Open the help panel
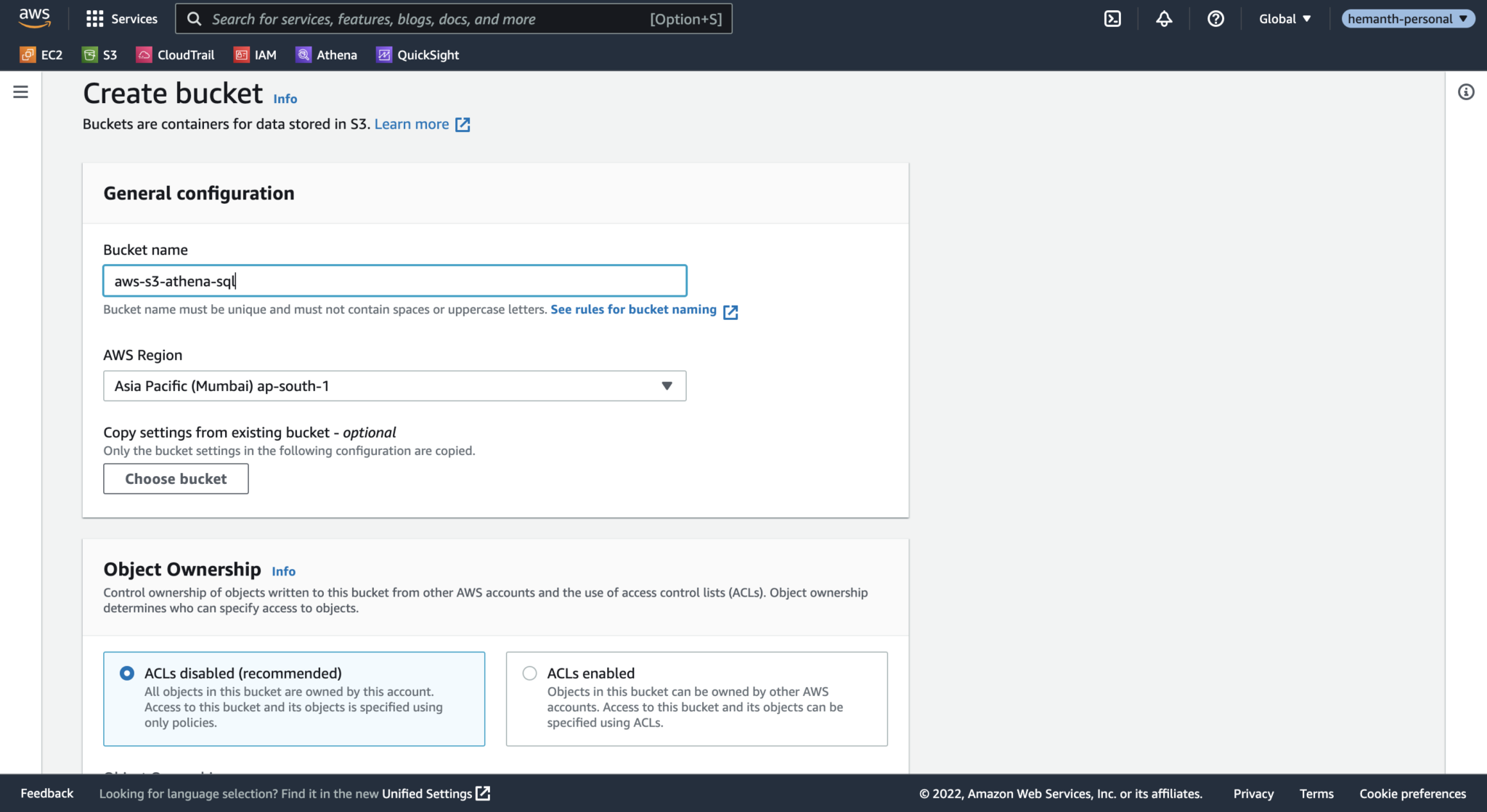The image size is (1487, 812). coord(1215,18)
